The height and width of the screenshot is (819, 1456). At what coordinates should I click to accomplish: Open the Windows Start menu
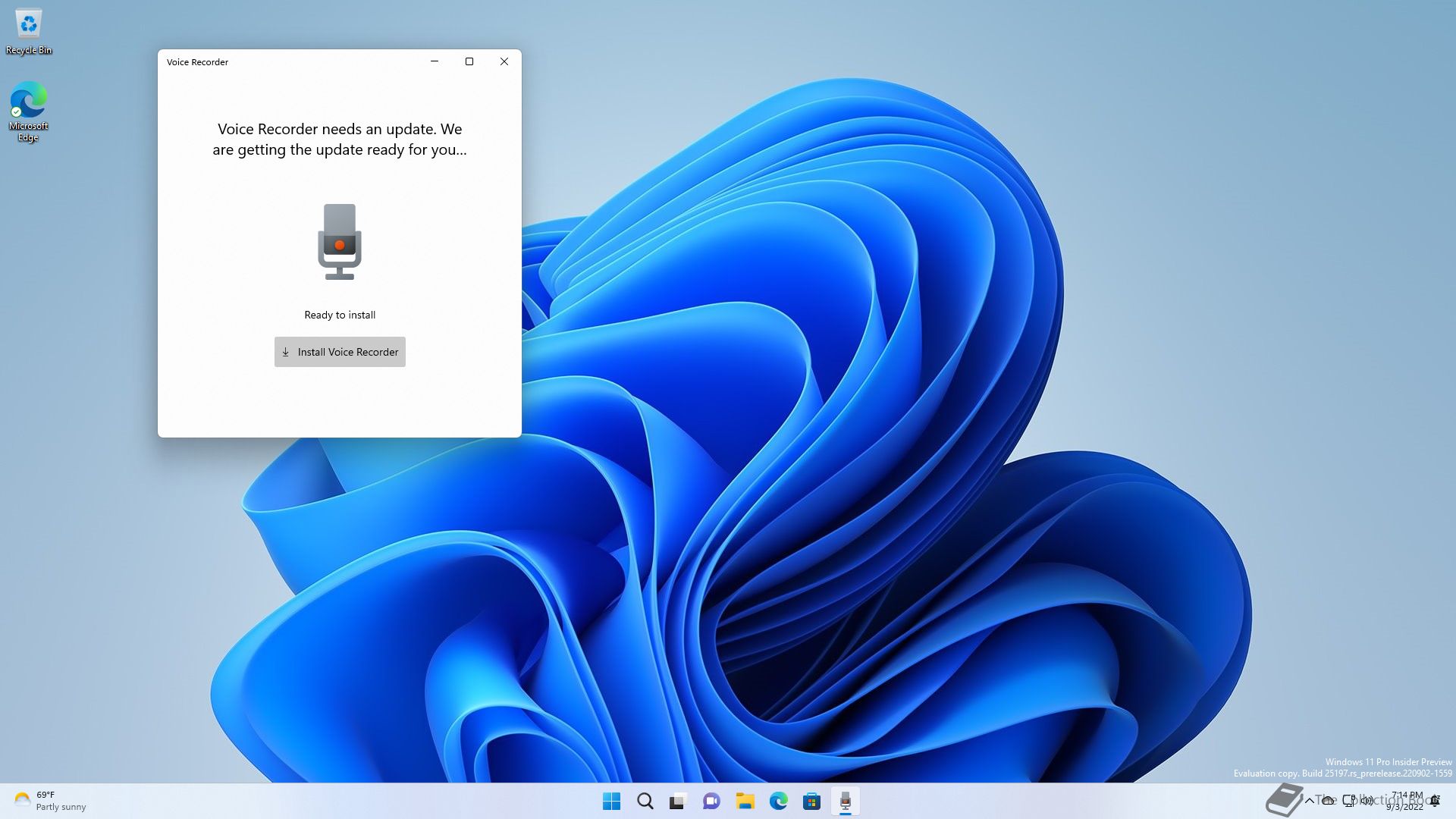coord(611,801)
